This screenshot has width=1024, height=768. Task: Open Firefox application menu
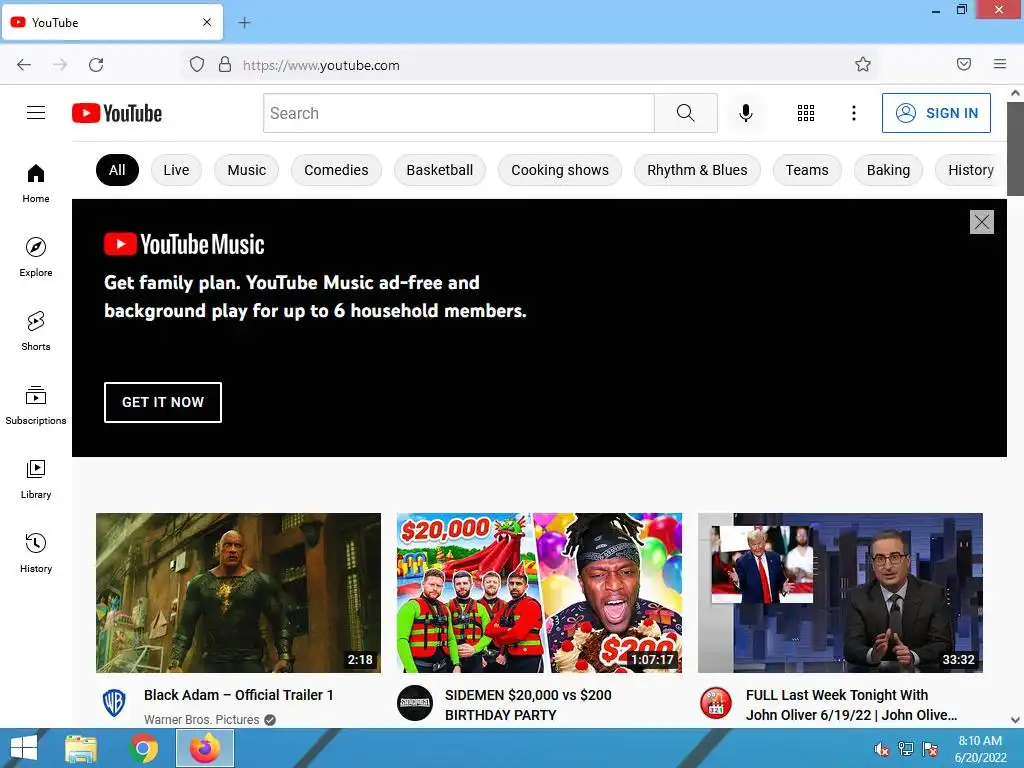[x=1000, y=64]
